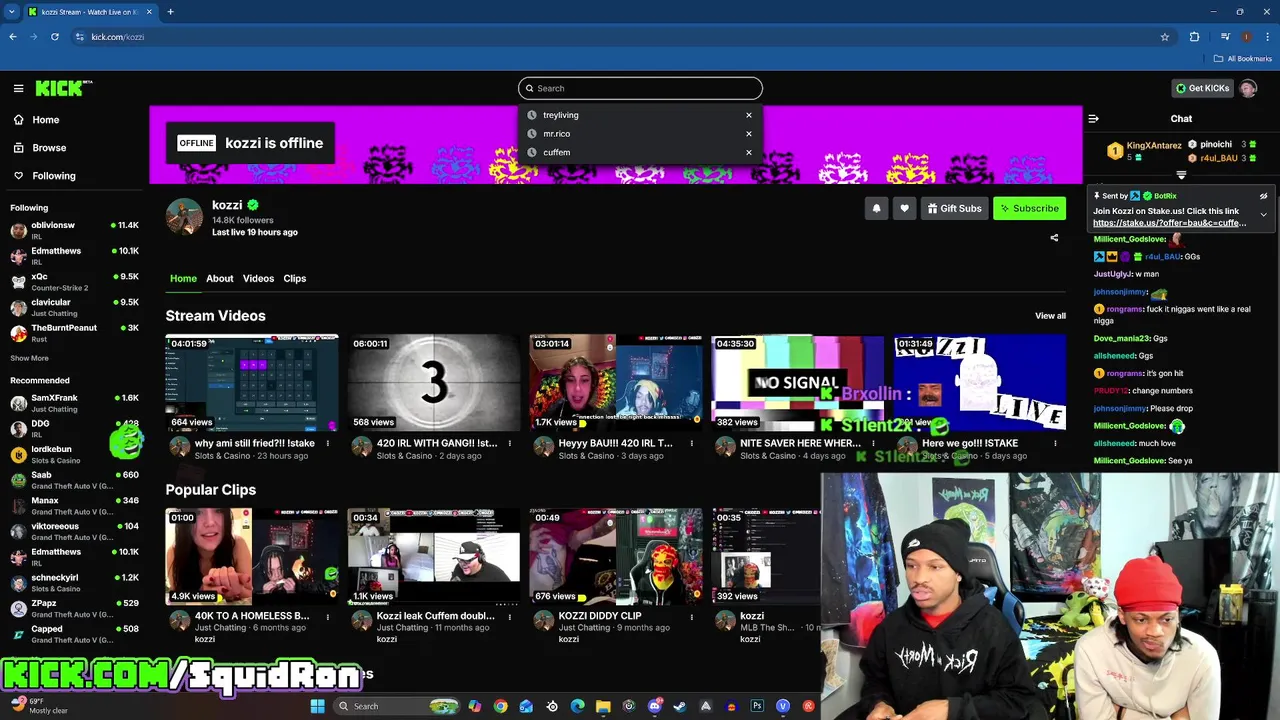Remove cuffem from search history
Screen dimensions: 1280x720
tap(748, 152)
